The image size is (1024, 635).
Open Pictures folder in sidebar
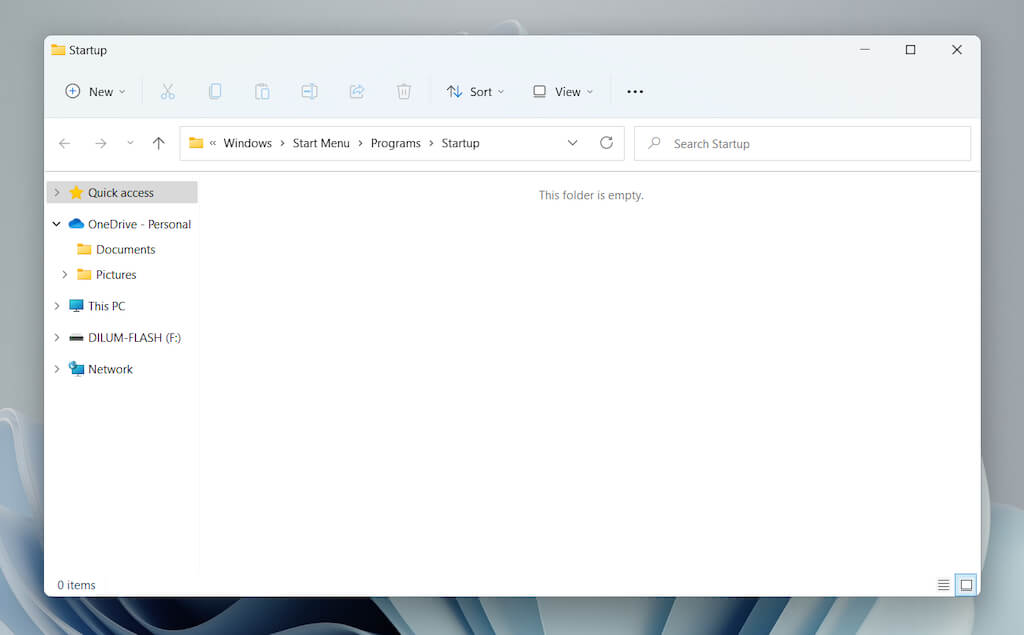point(106,274)
